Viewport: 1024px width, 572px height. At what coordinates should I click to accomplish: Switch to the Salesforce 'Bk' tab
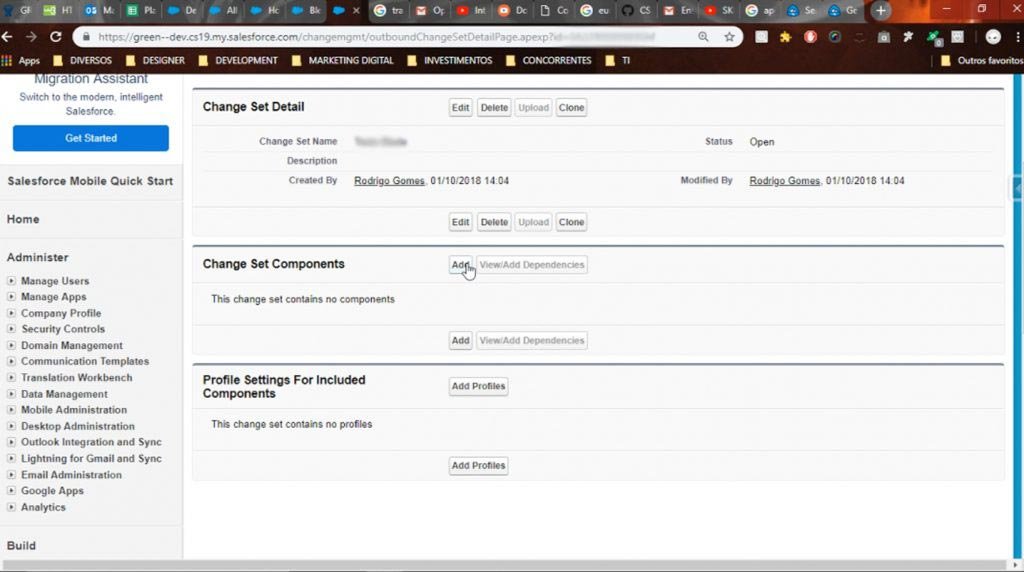[x=306, y=10]
